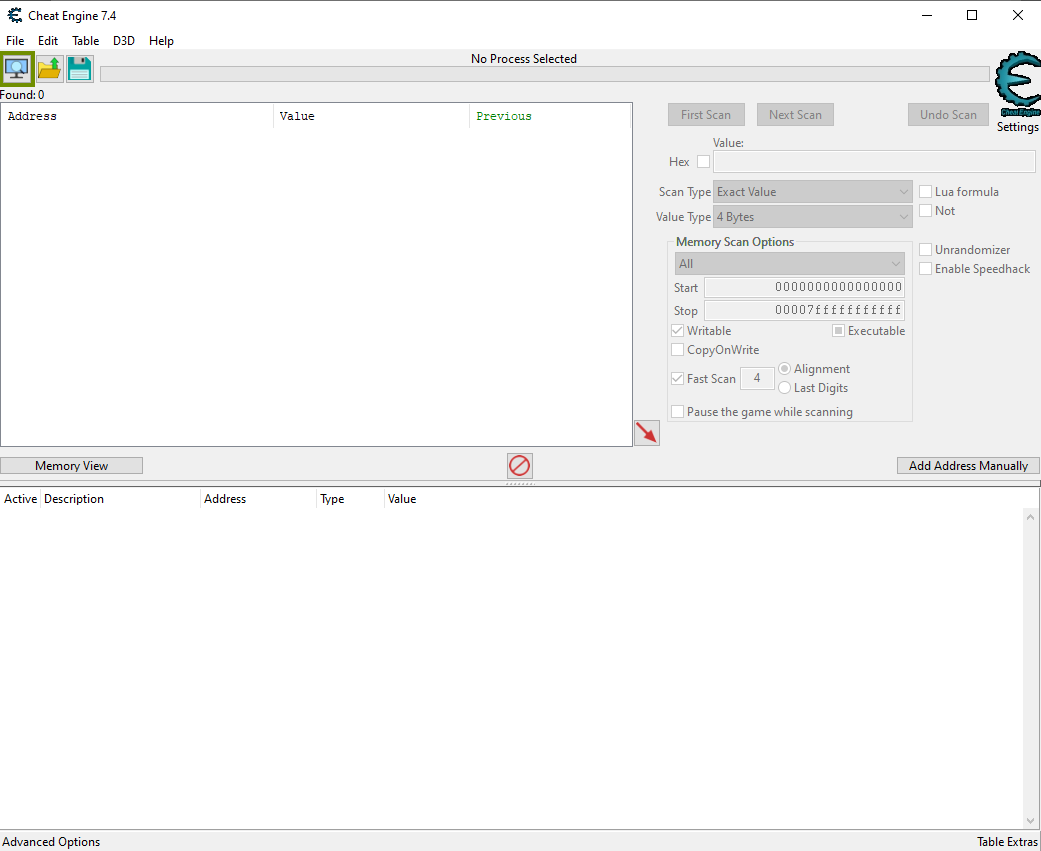1041x851 pixels.
Task: Open the Scan Type dropdown
Action: click(812, 192)
